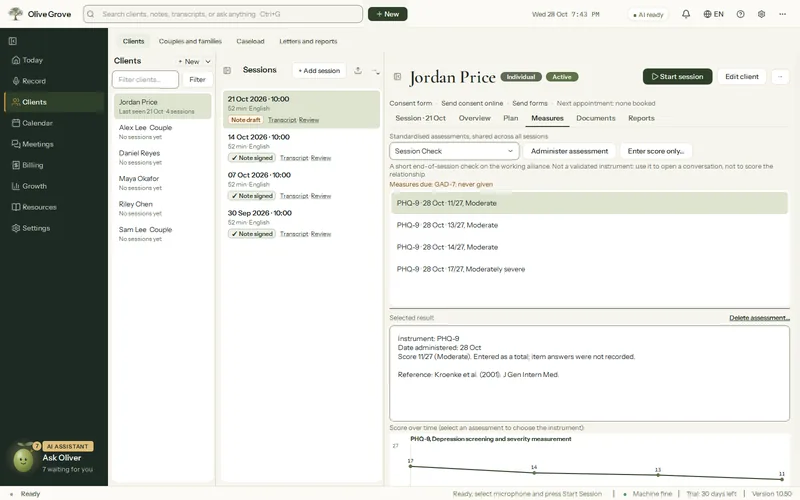Open the Plan tab

[511, 118]
